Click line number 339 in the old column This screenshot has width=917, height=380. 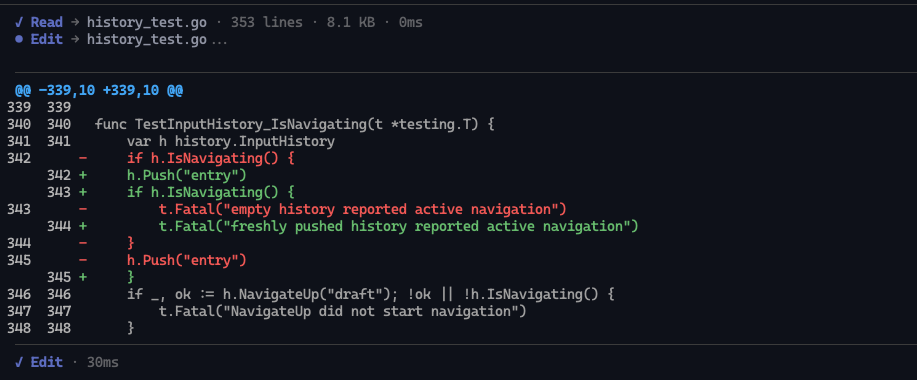coord(19,108)
